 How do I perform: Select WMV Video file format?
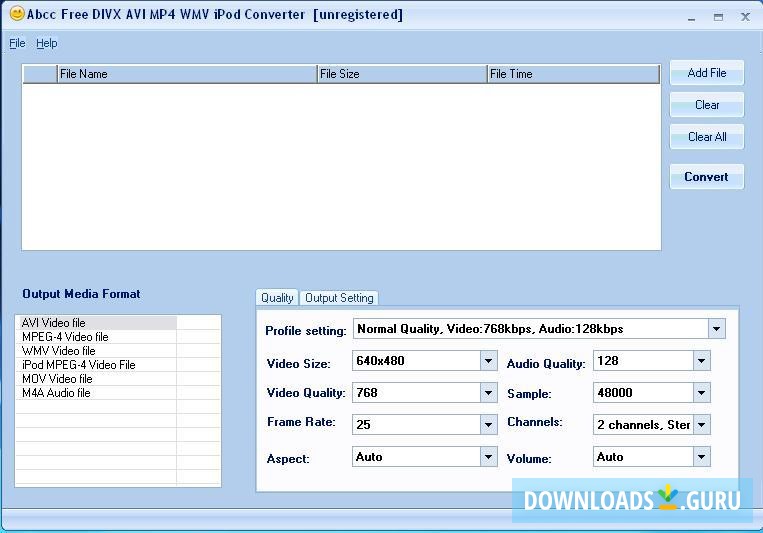(x=96, y=351)
